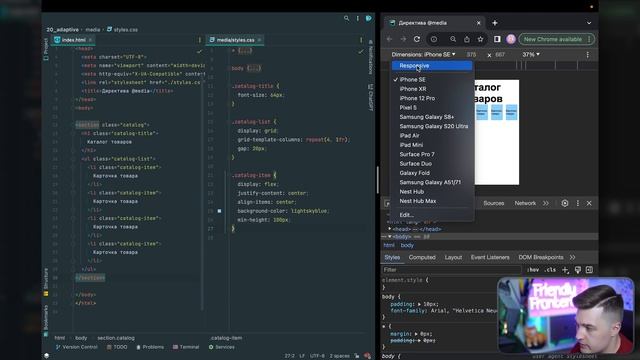The image size is (640, 360).
Task: Open DevTools settings gear
Action: pos(565,203)
